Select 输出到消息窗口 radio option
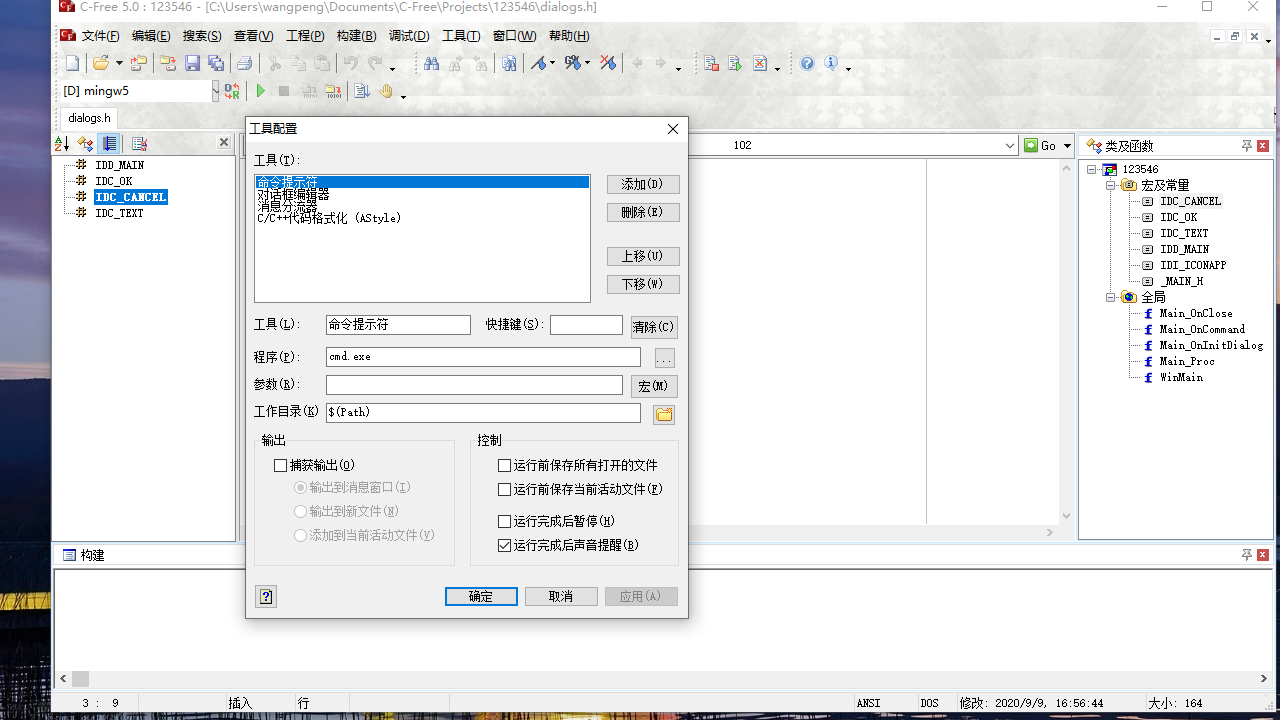Viewport: 1280px width, 720px height. click(300, 487)
